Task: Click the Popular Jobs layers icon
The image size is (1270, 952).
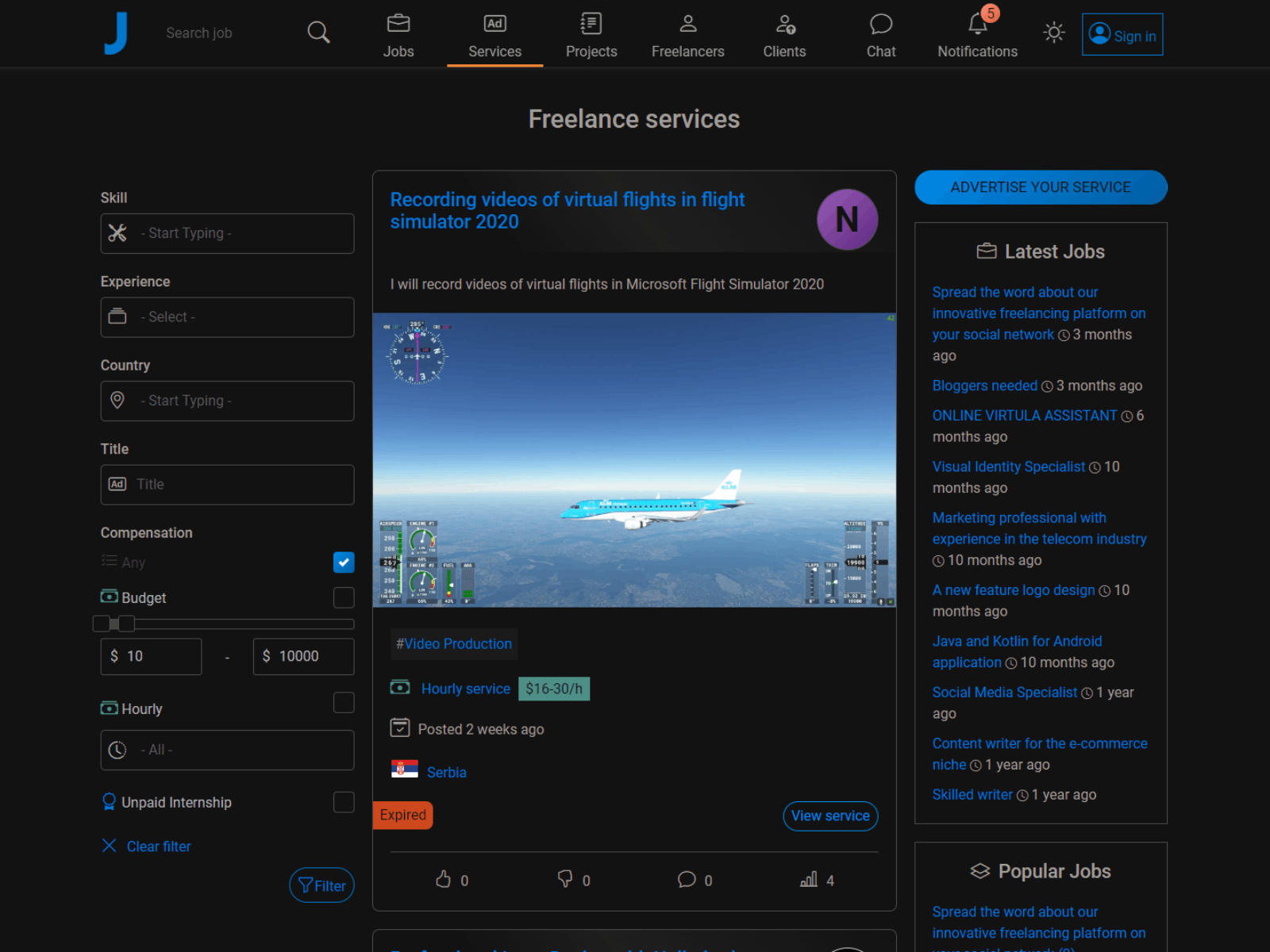Action: (x=980, y=871)
